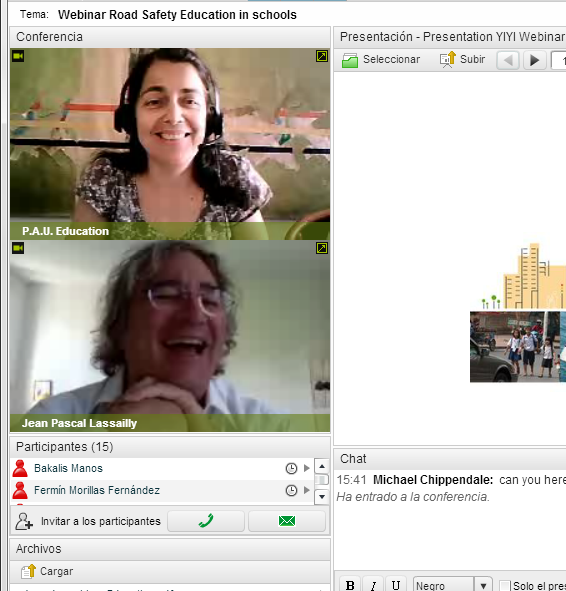
Task: Open the Negro text color dropdown
Action: 483,585
